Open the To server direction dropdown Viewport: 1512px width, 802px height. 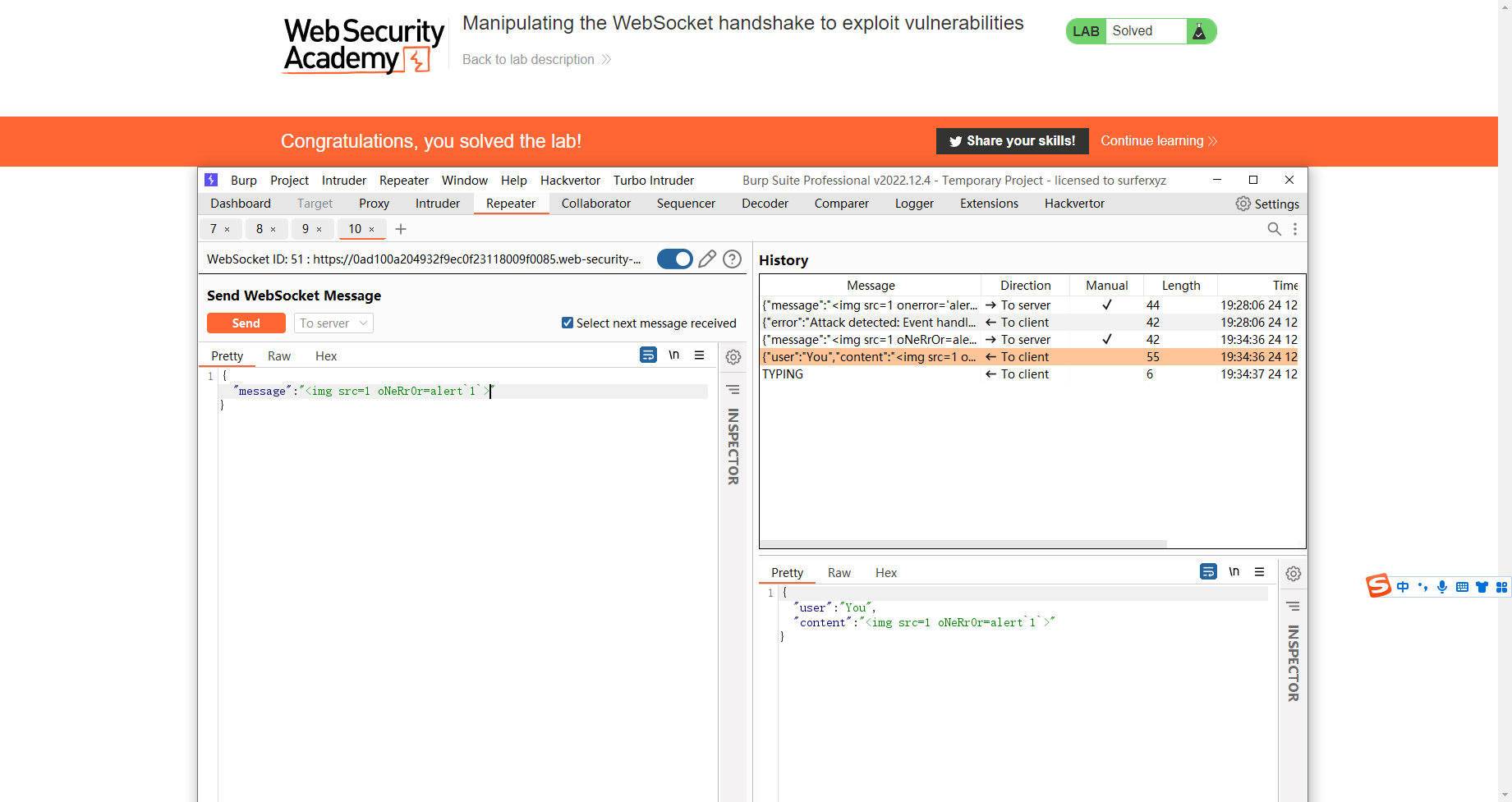click(x=333, y=323)
